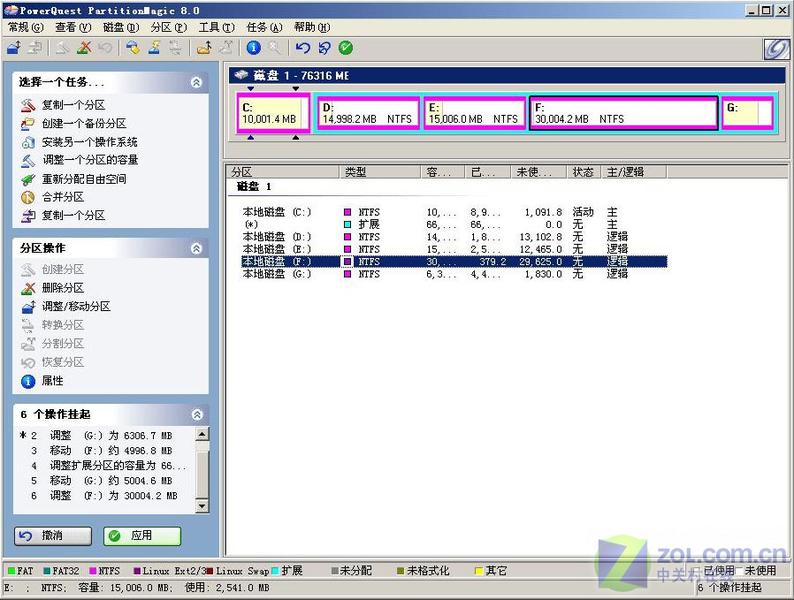Open the 常规(G) menu
The width and height of the screenshot is (794, 600).
26,27
